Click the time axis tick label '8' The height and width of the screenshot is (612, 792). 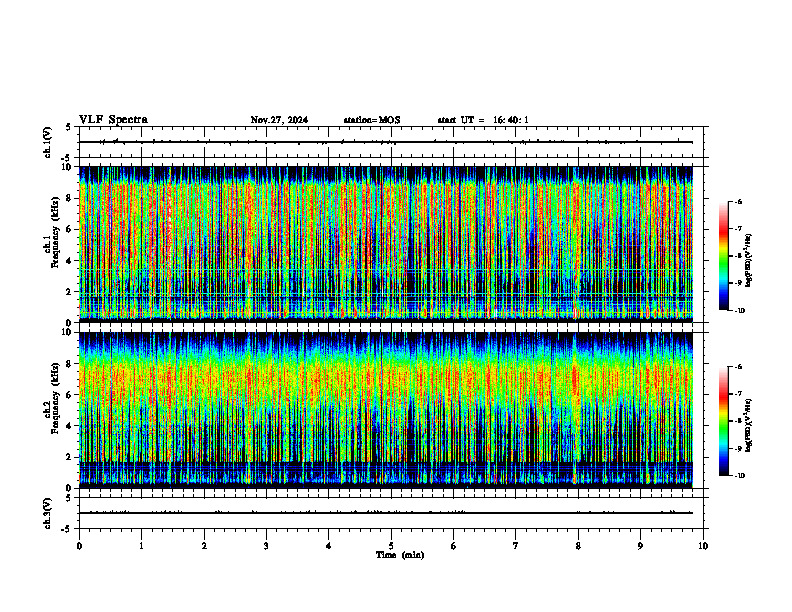pyautogui.click(x=578, y=546)
